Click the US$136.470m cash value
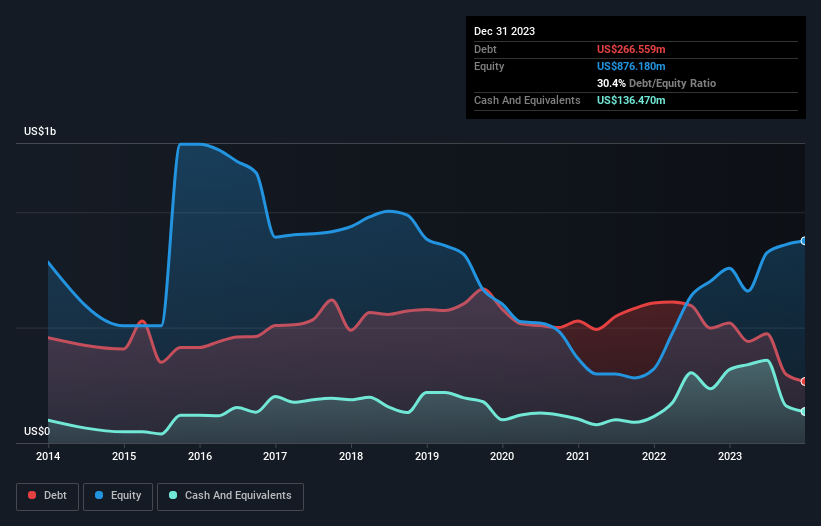821x526 pixels. tap(631, 100)
